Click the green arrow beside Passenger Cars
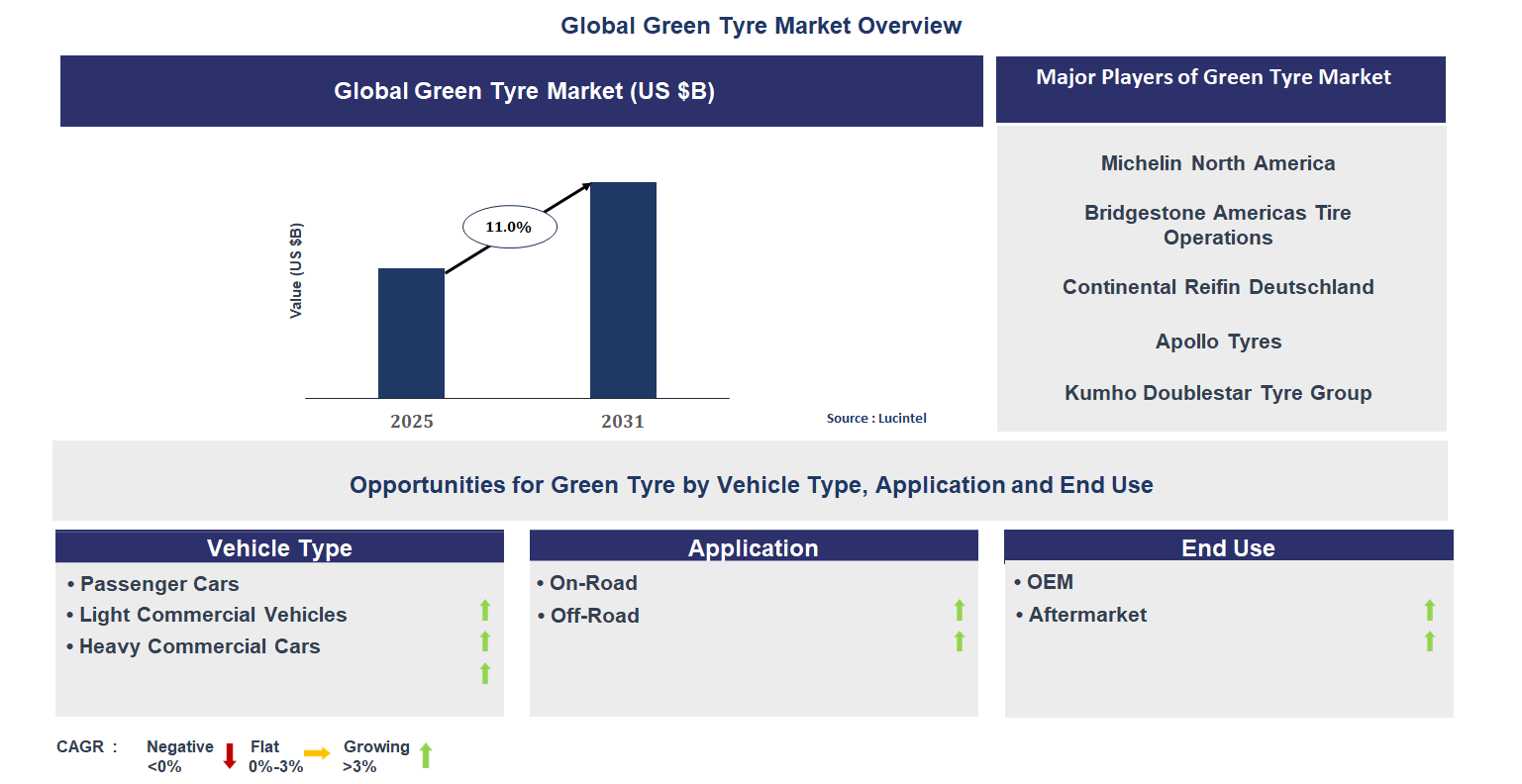 tap(484, 611)
